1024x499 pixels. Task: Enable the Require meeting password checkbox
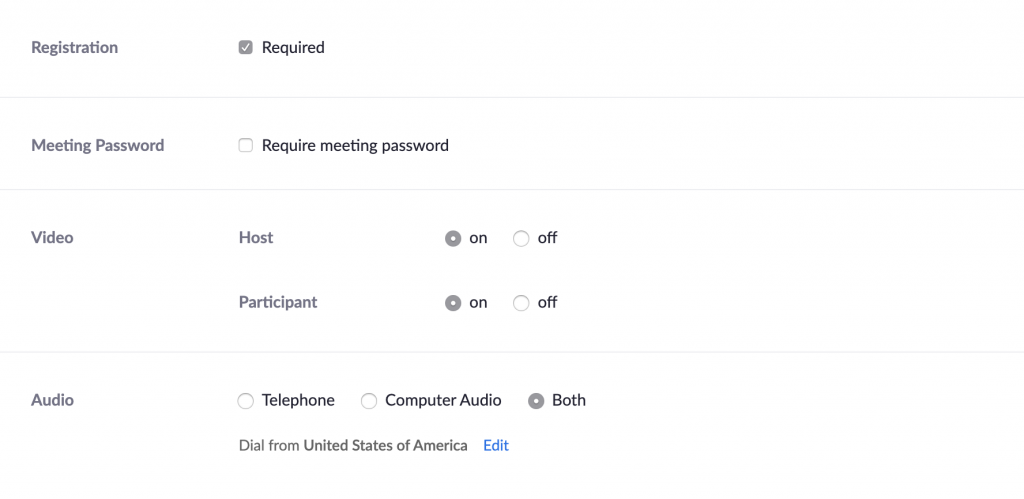tap(246, 145)
